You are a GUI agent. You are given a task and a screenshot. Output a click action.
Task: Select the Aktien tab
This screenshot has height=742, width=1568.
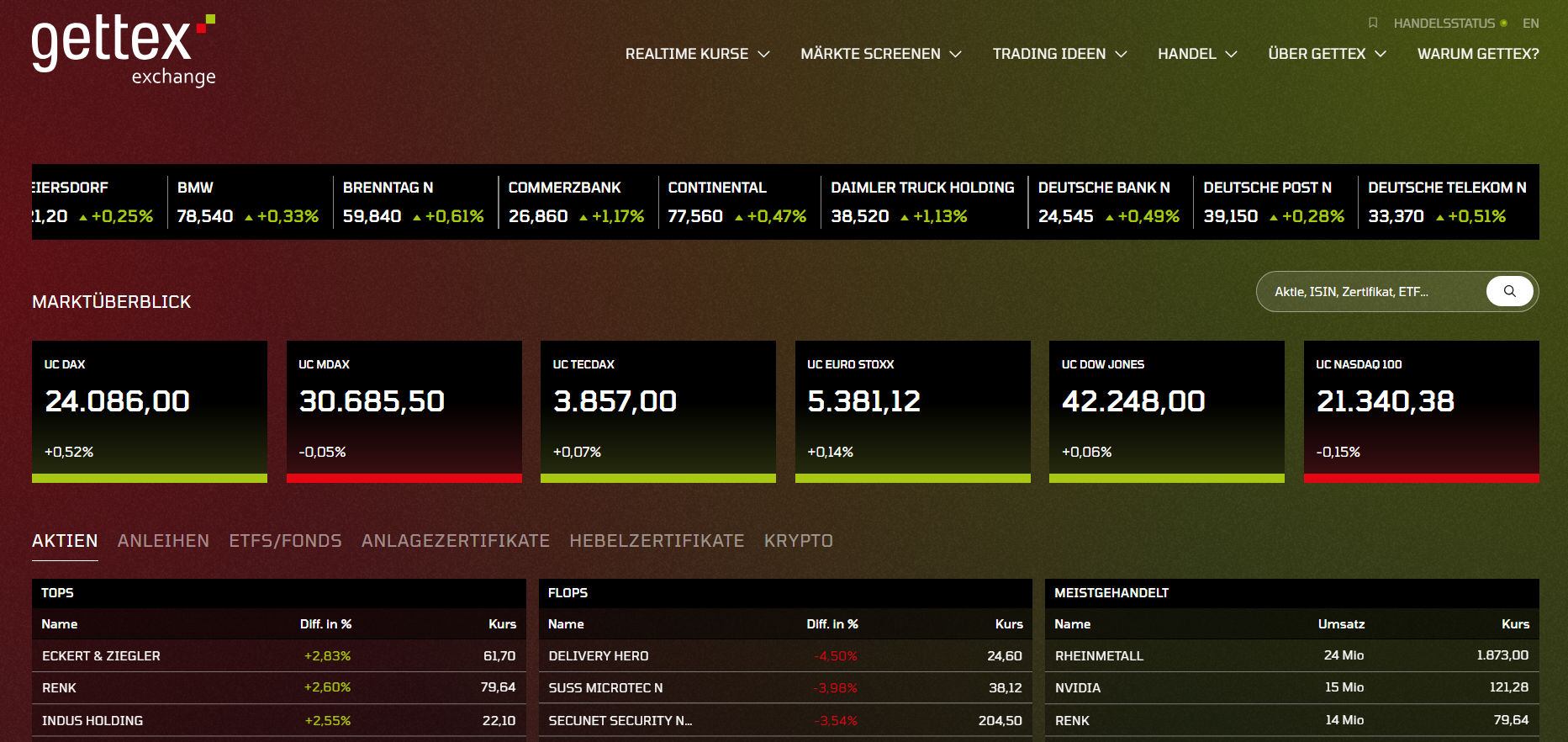click(65, 541)
